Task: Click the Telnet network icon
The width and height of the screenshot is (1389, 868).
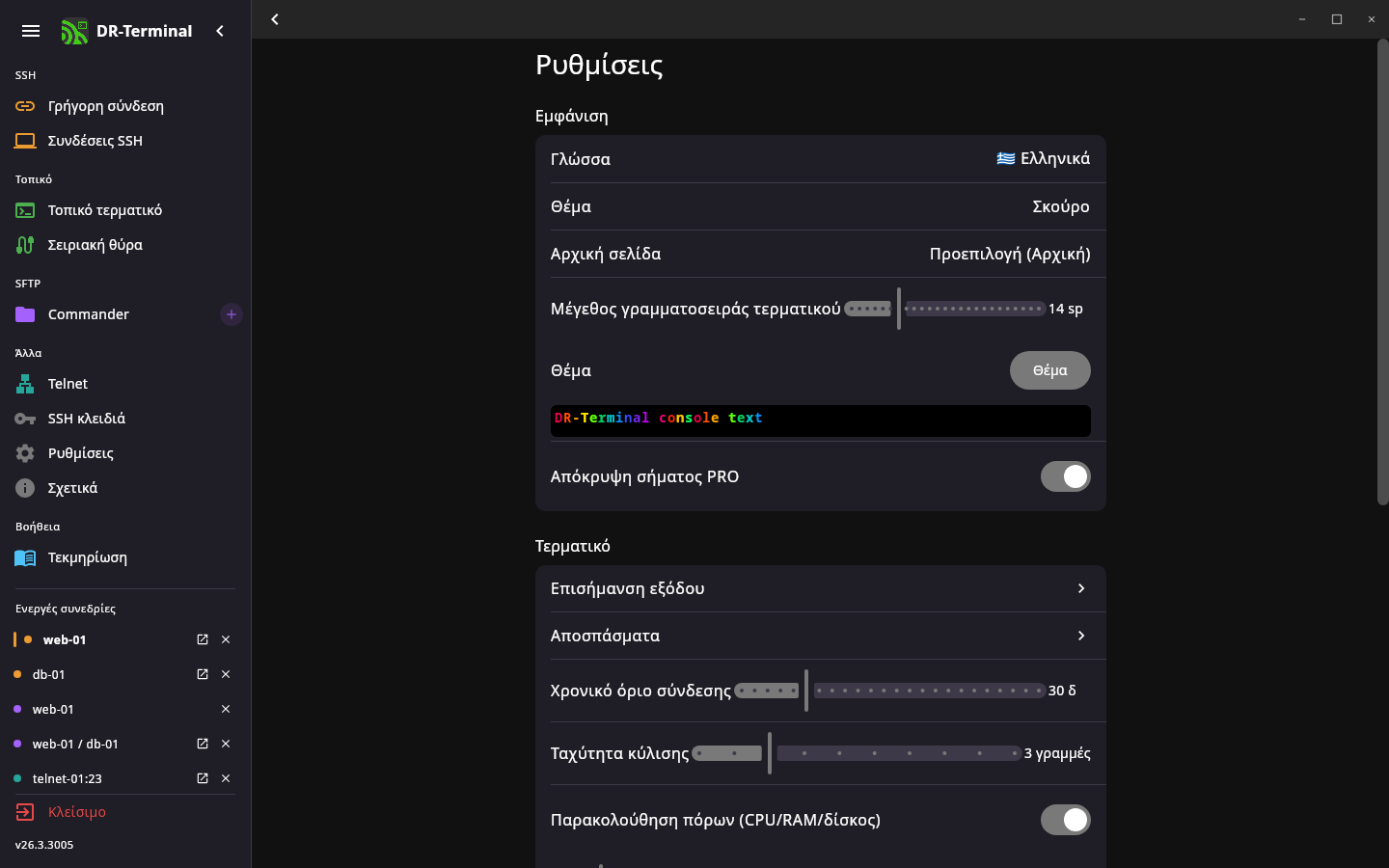Action: pyautogui.click(x=25, y=384)
